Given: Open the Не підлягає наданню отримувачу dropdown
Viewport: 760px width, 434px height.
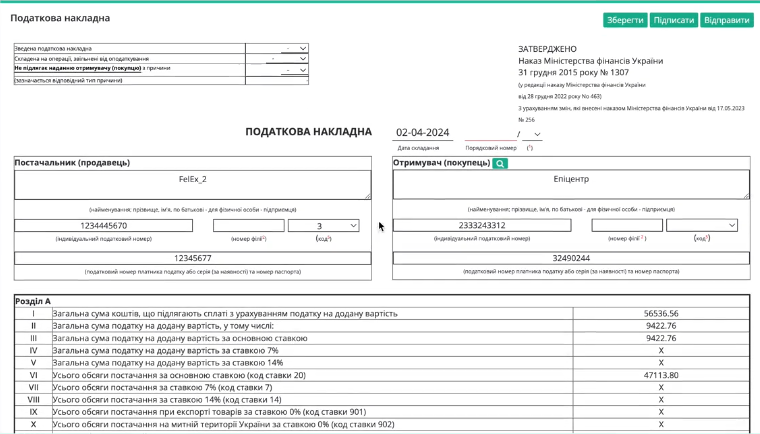Looking at the screenshot, I should coord(295,70).
